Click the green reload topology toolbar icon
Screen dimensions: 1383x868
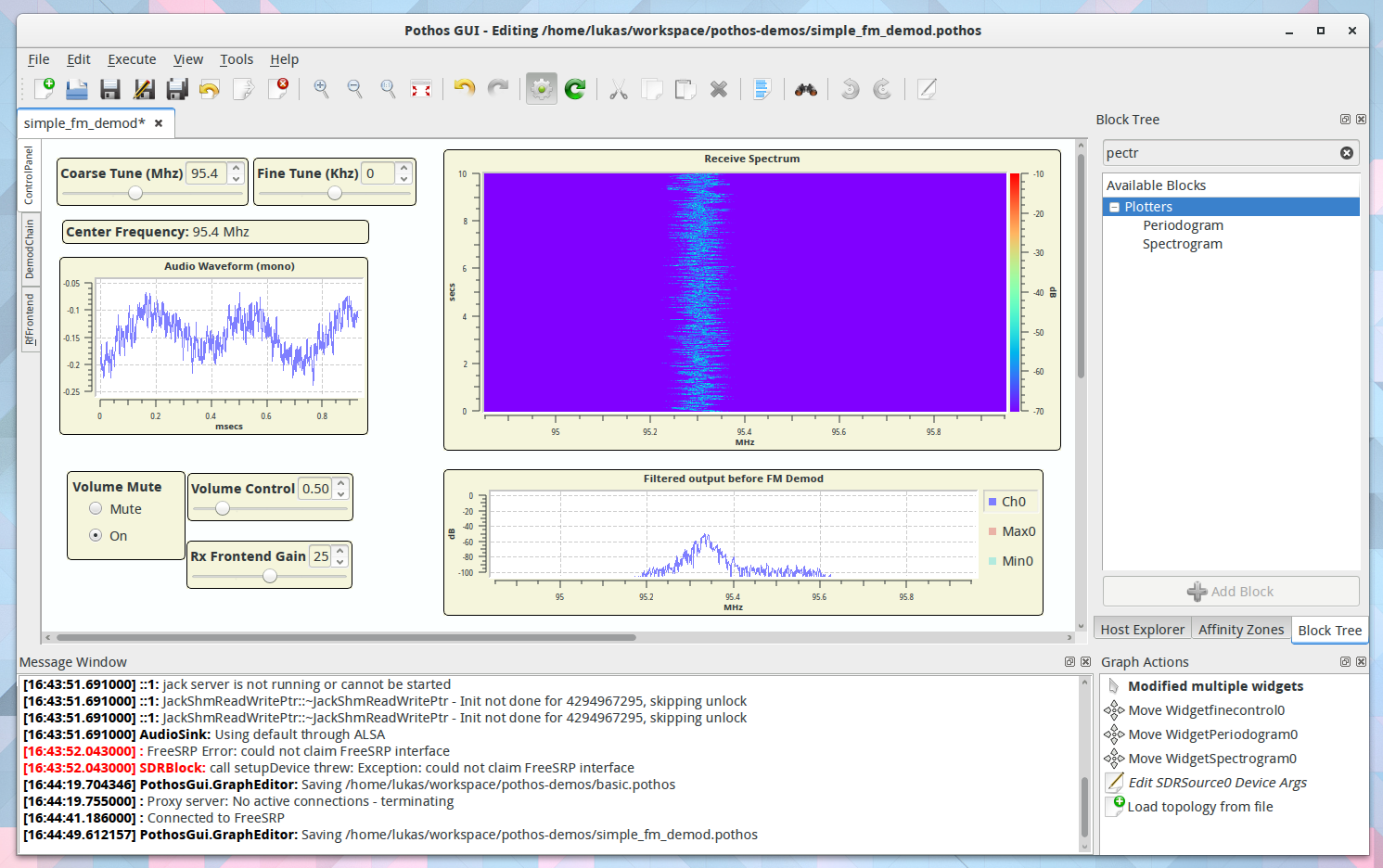tap(575, 88)
